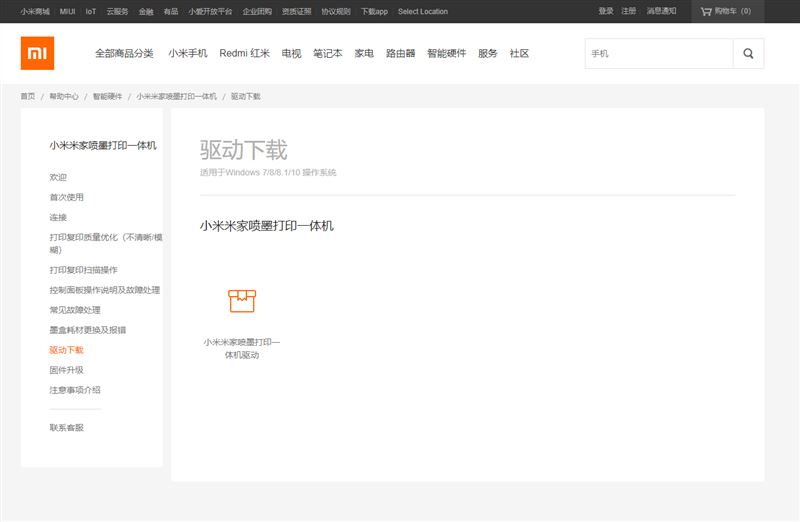Open 资质证照 link

pyautogui.click(x=296, y=11)
